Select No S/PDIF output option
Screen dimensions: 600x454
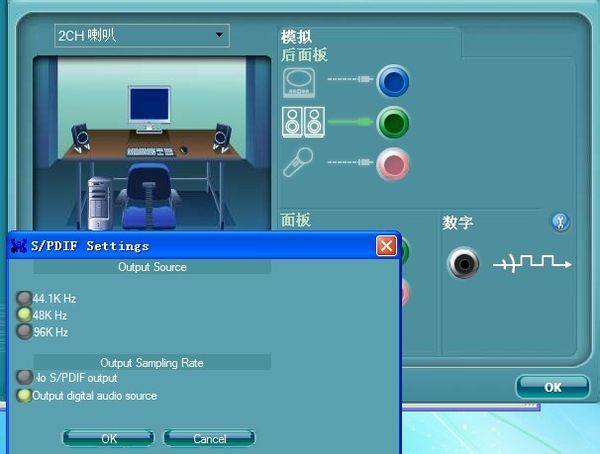coord(24,377)
